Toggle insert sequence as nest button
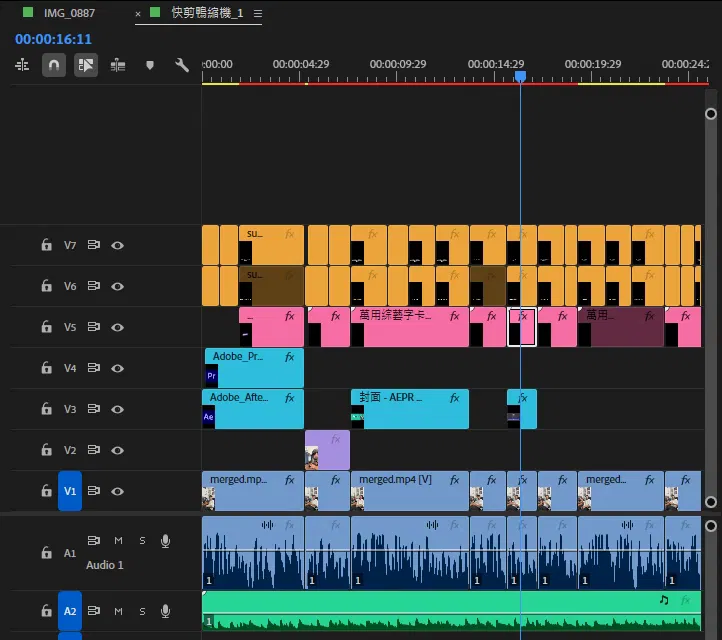 tap(22, 65)
